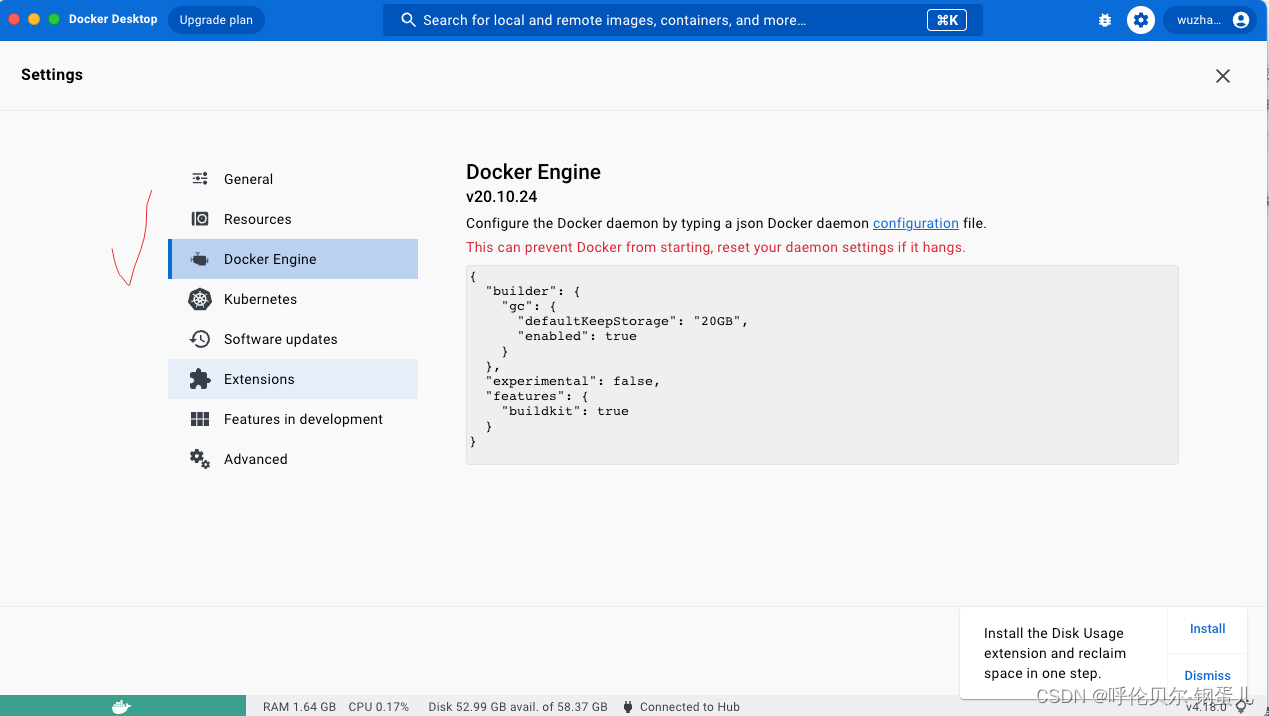This screenshot has height=716, width=1269.
Task: Click the settings gear icon in header
Action: (1141, 20)
